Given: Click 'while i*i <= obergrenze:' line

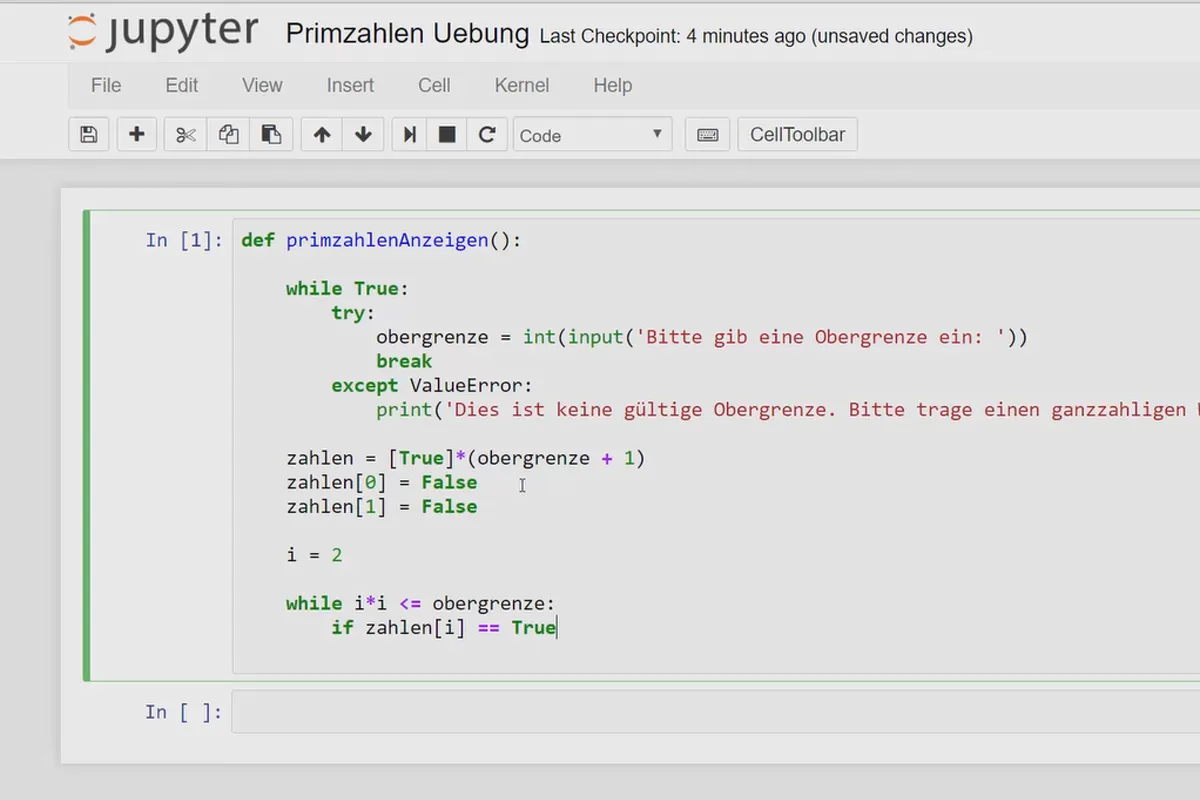Looking at the screenshot, I should (420, 603).
